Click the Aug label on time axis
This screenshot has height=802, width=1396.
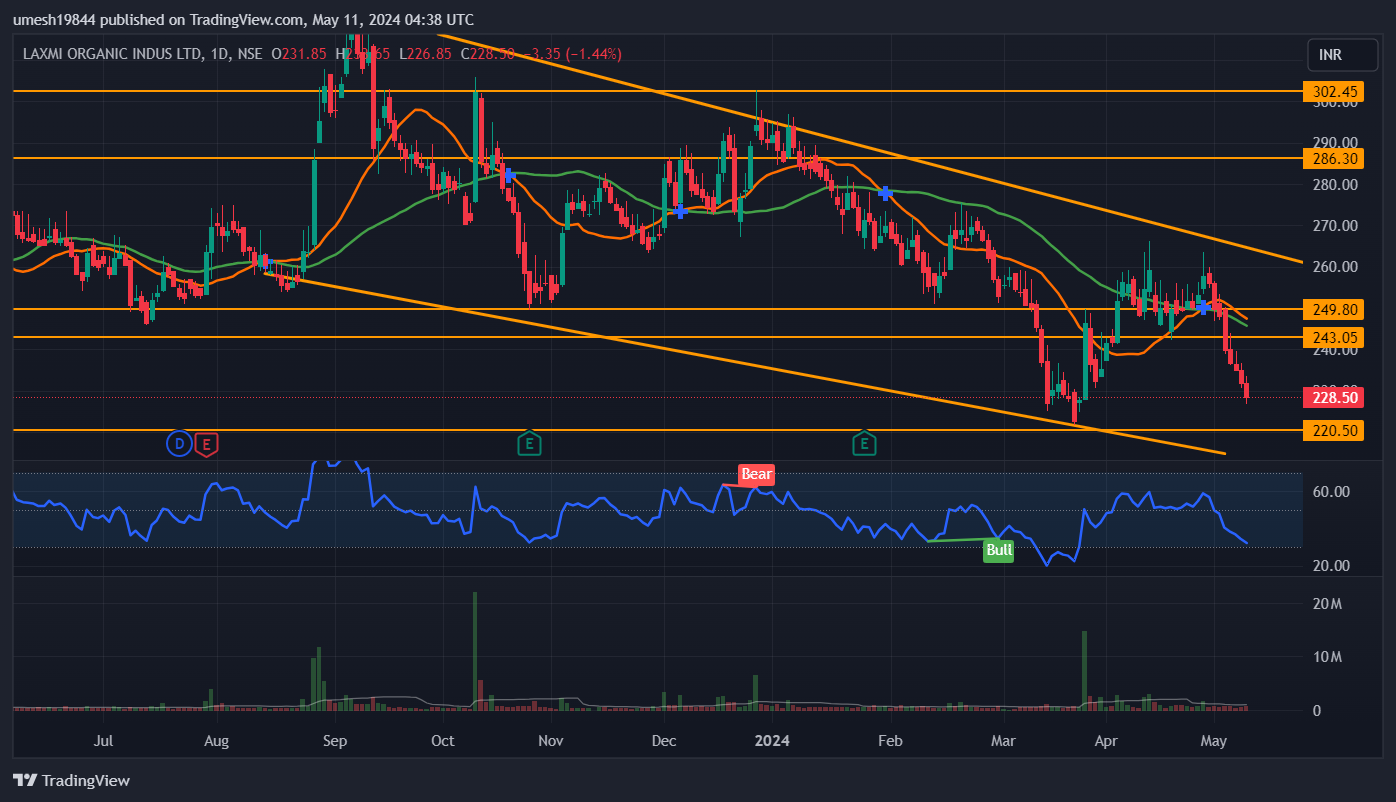pyautogui.click(x=216, y=742)
